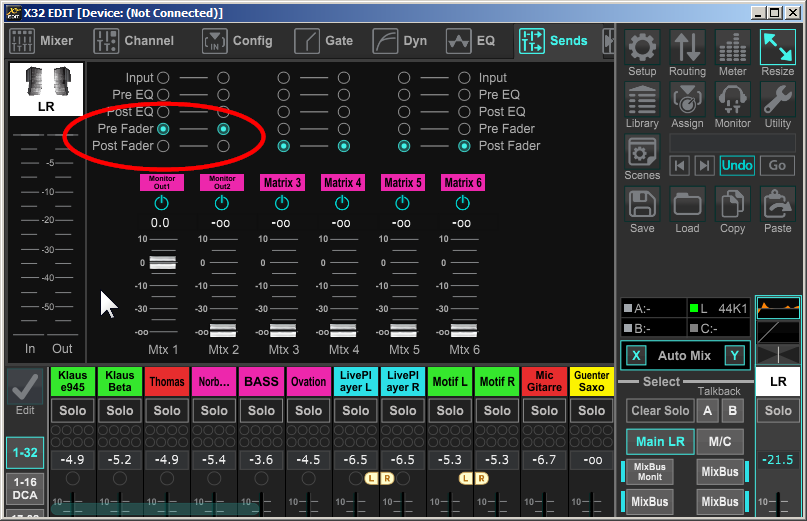This screenshot has width=807, height=521.
Task: Switch to the Mixer tab
Action: pos(42,41)
